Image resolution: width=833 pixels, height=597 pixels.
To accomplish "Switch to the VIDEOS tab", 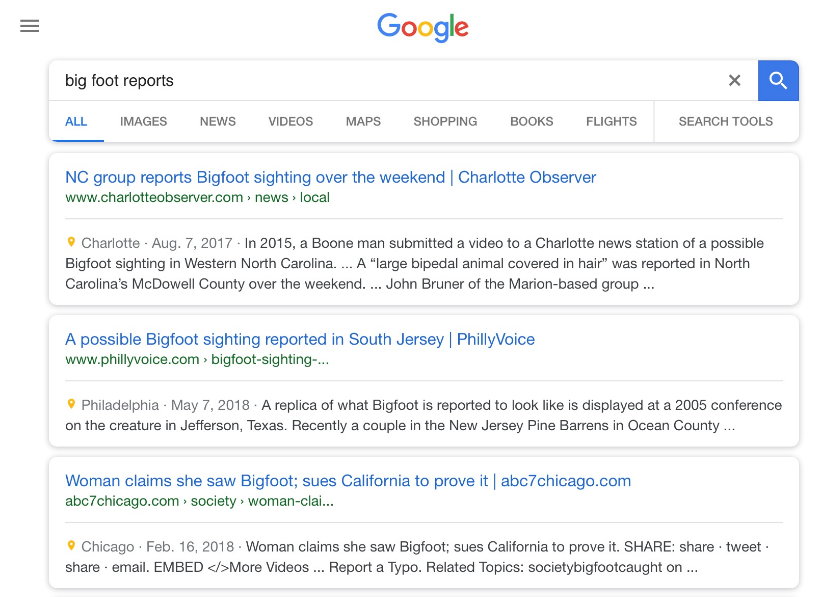I will (290, 121).
